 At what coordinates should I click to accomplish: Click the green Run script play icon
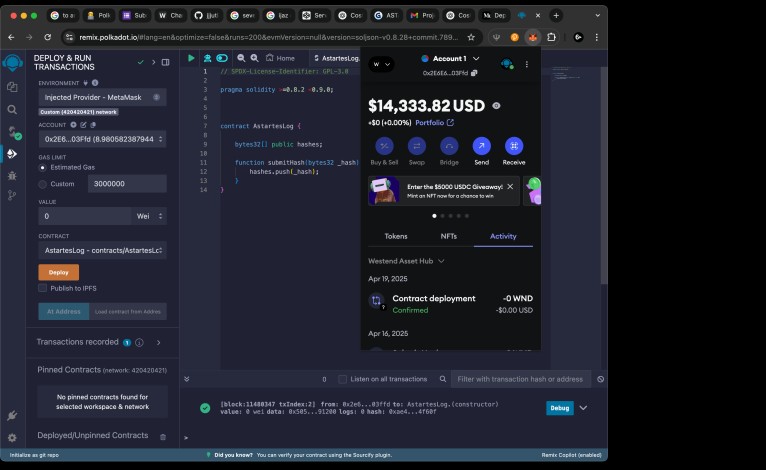point(191,58)
